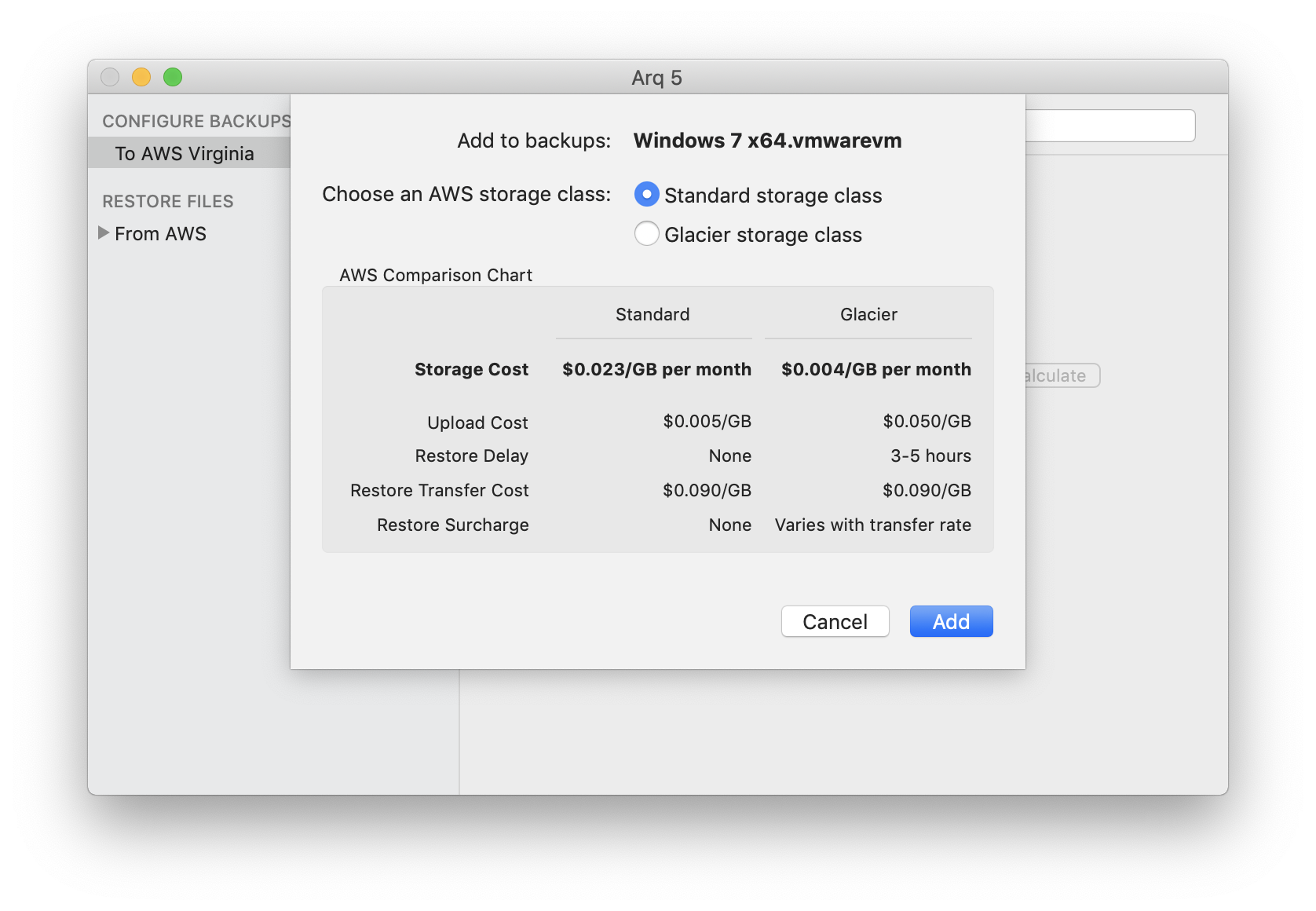Zoom the window with the green button
The width and height of the screenshot is (1316, 911).
coord(173,77)
